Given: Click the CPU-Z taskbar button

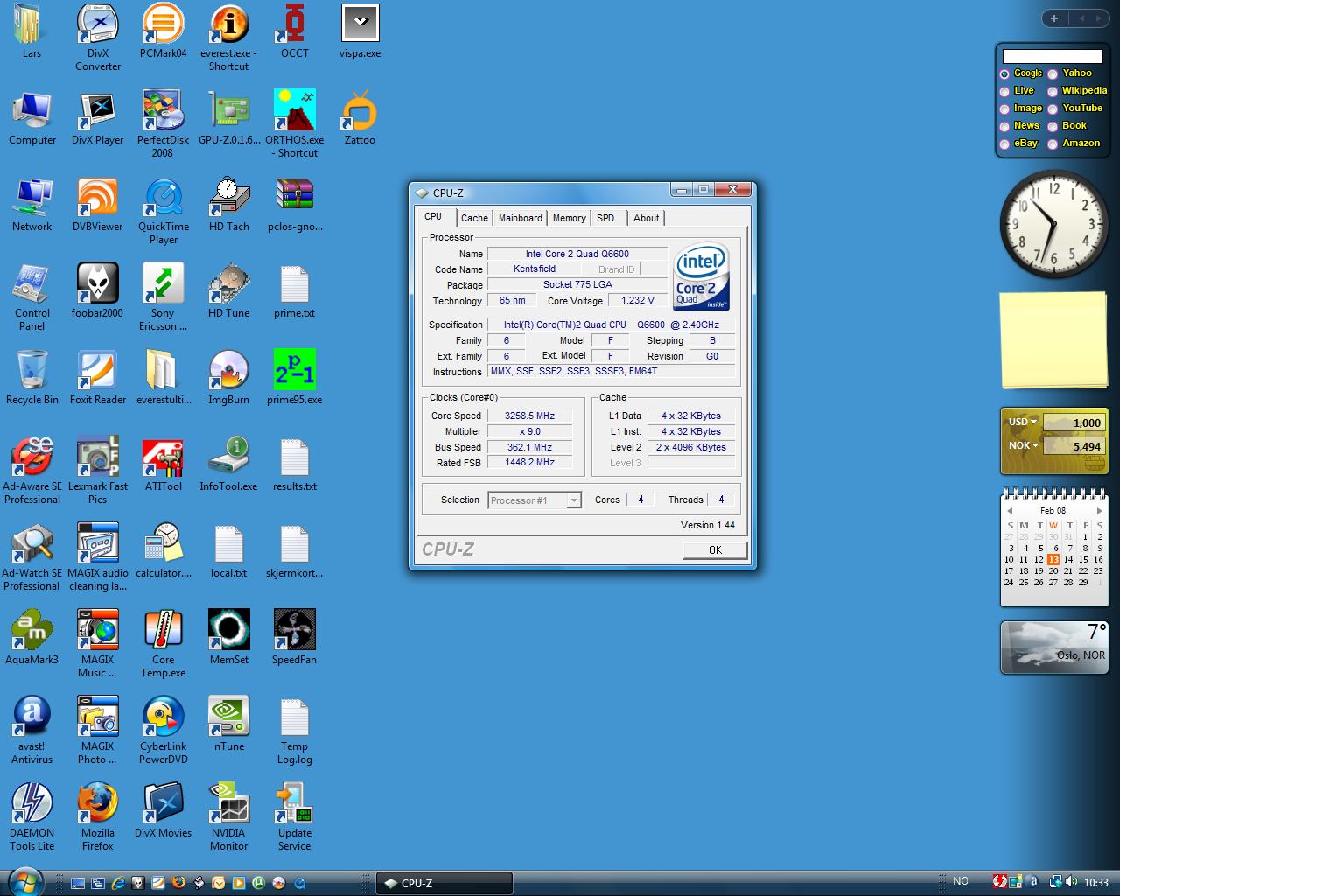Looking at the screenshot, I should (x=444, y=883).
